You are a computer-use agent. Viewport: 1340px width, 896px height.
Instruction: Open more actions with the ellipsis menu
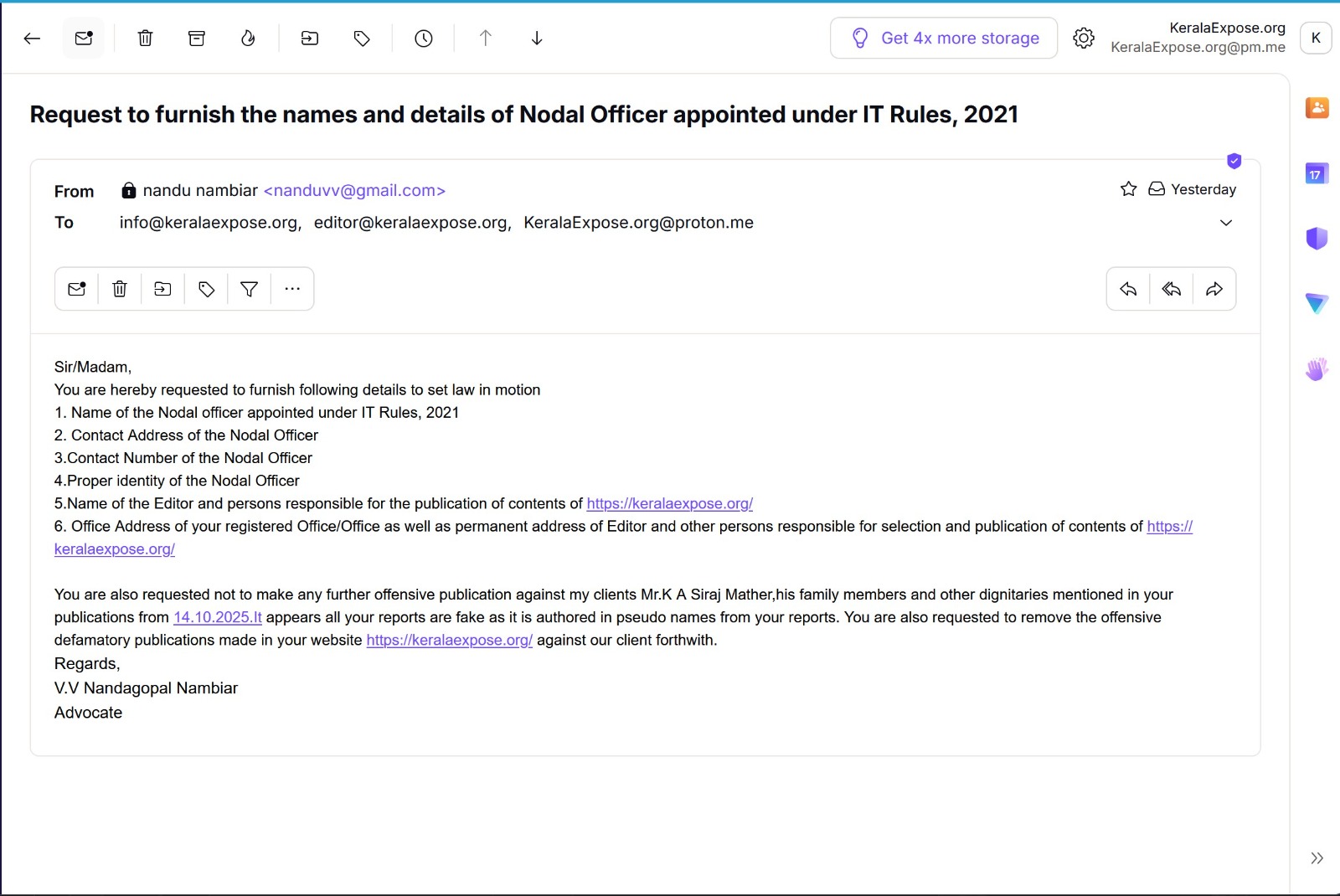click(291, 288)
